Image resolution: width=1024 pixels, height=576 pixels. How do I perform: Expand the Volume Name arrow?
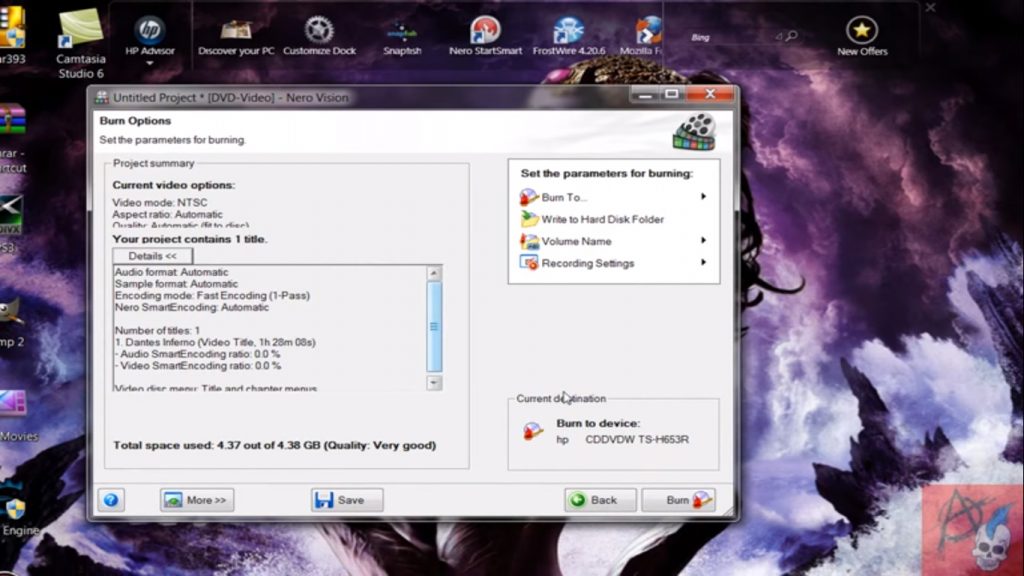coord(703,240)
